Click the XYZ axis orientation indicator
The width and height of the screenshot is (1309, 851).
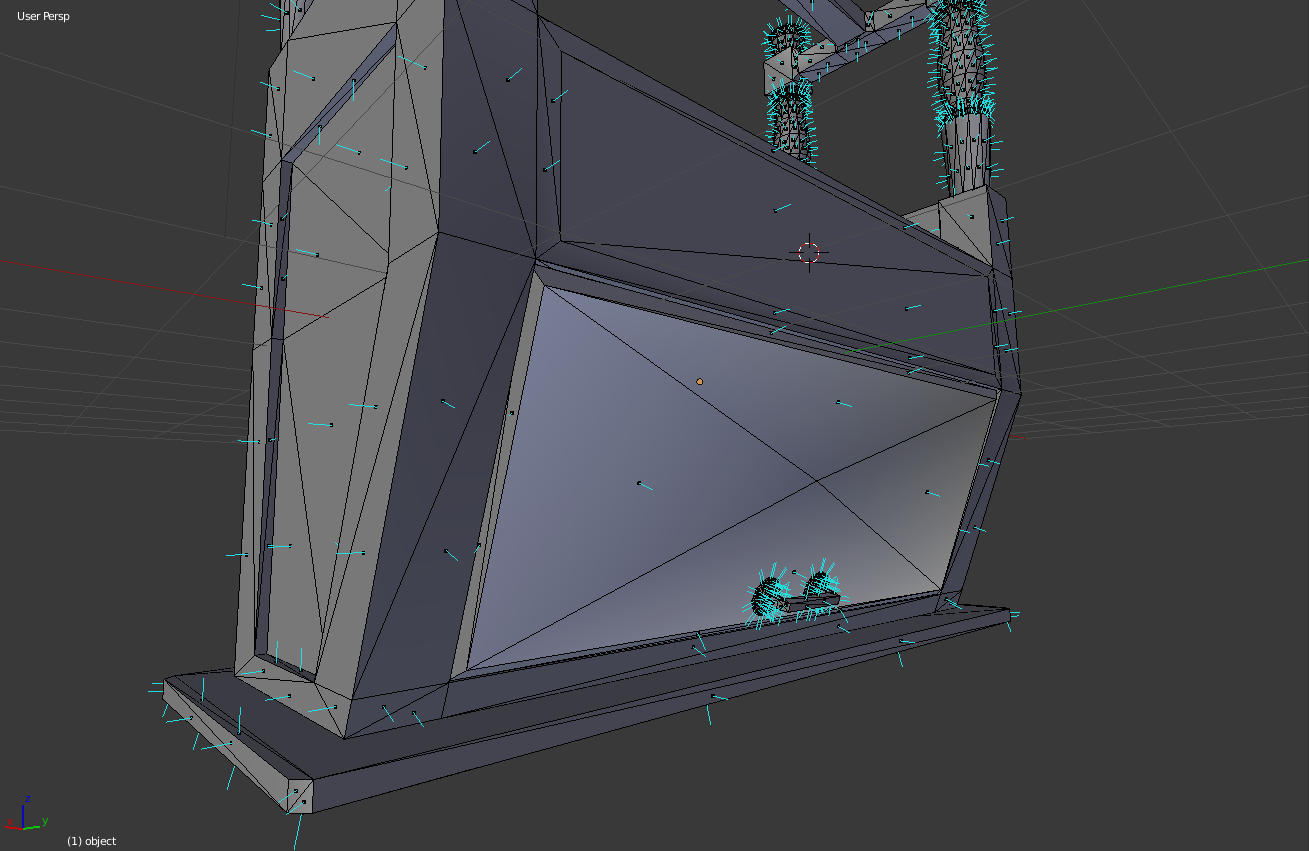click(x=26, y=814)
